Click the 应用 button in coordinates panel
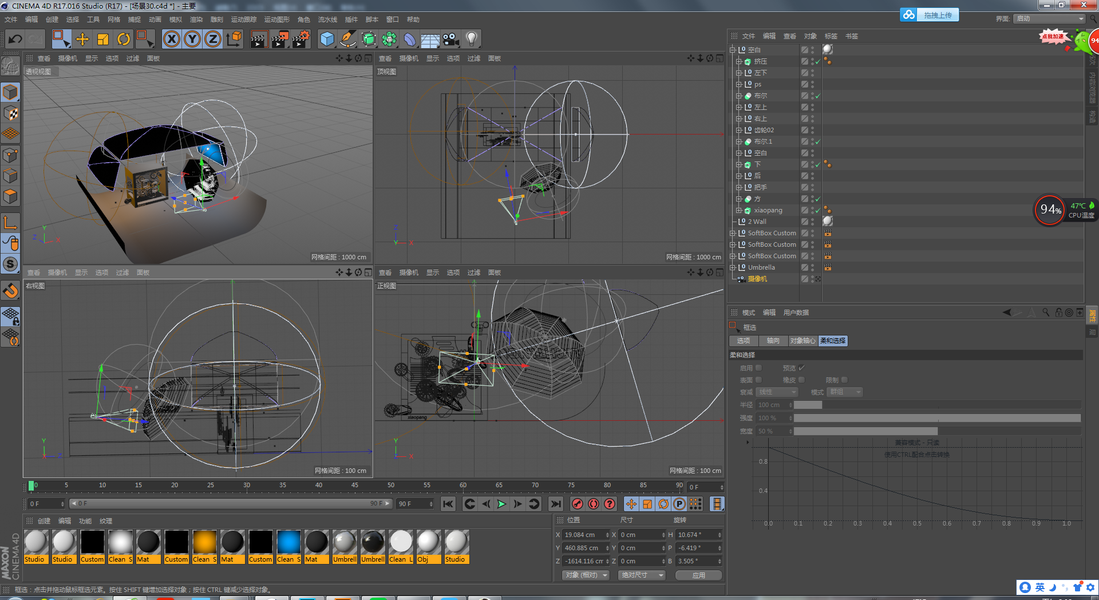This screenshot has width=1099, height=600. coord(699,575)
